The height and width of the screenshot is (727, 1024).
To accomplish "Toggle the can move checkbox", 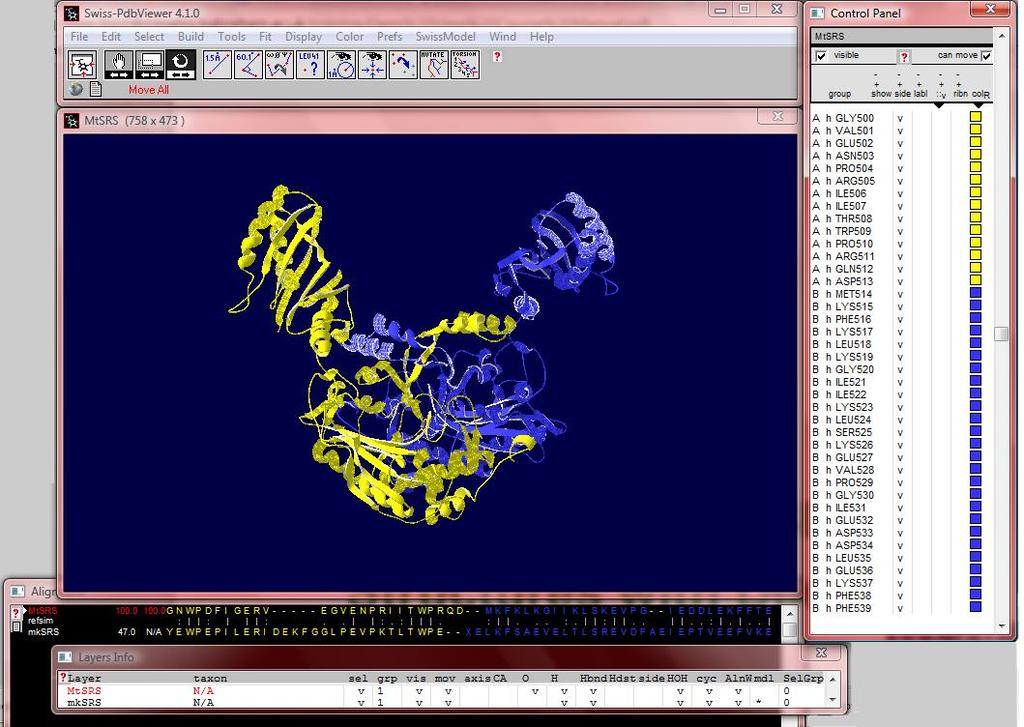I will coord(987,56).
